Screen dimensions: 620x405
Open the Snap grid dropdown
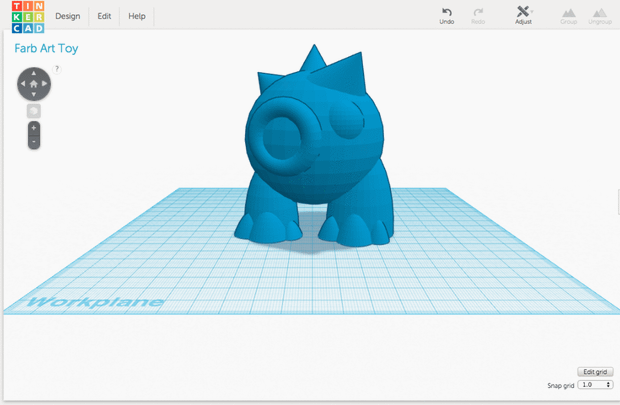click(x=595, y=385)
